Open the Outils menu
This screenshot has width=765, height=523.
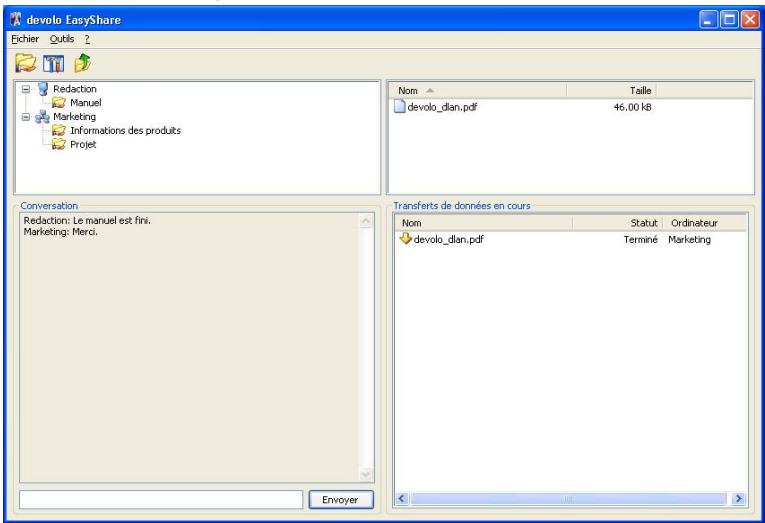pyautogui.click(x=62, y=39)
